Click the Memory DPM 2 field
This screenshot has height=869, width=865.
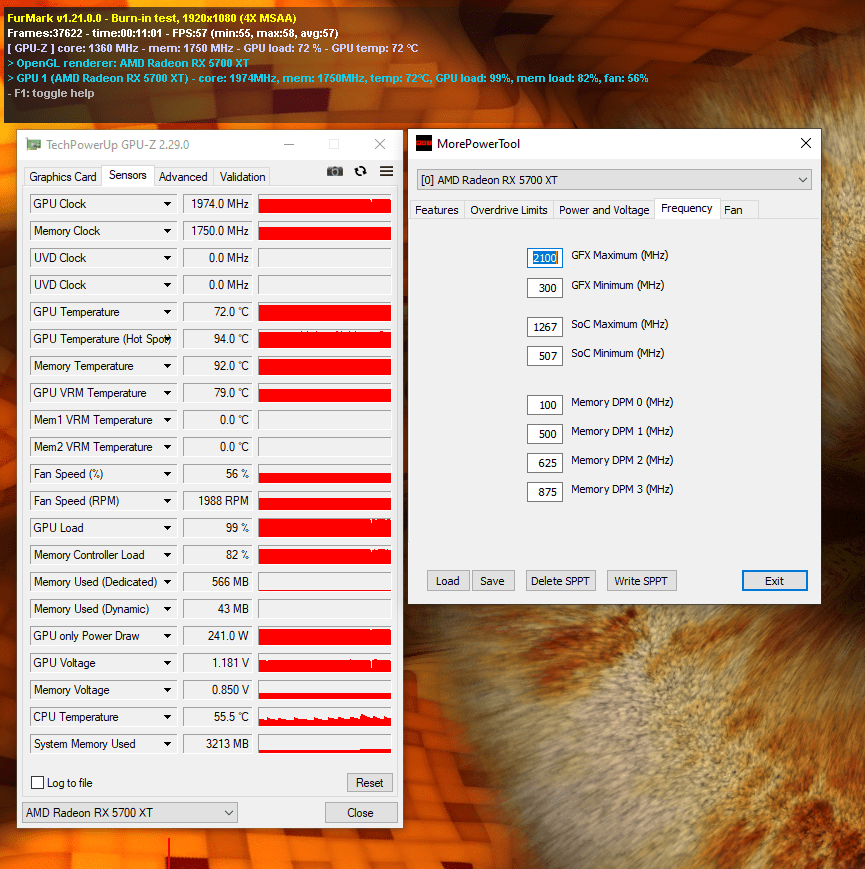545,463
